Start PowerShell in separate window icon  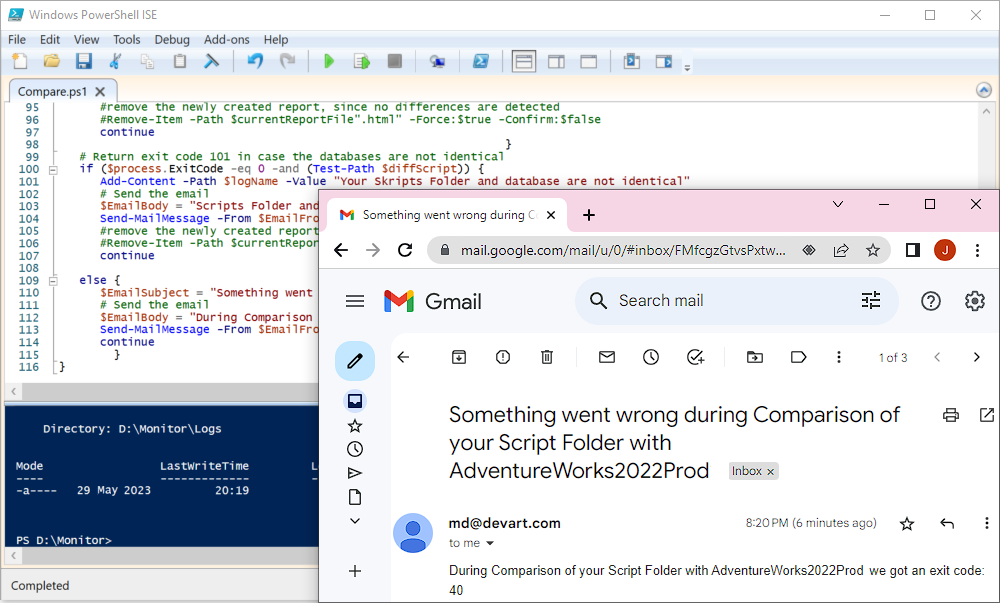(x=480, y=61)
